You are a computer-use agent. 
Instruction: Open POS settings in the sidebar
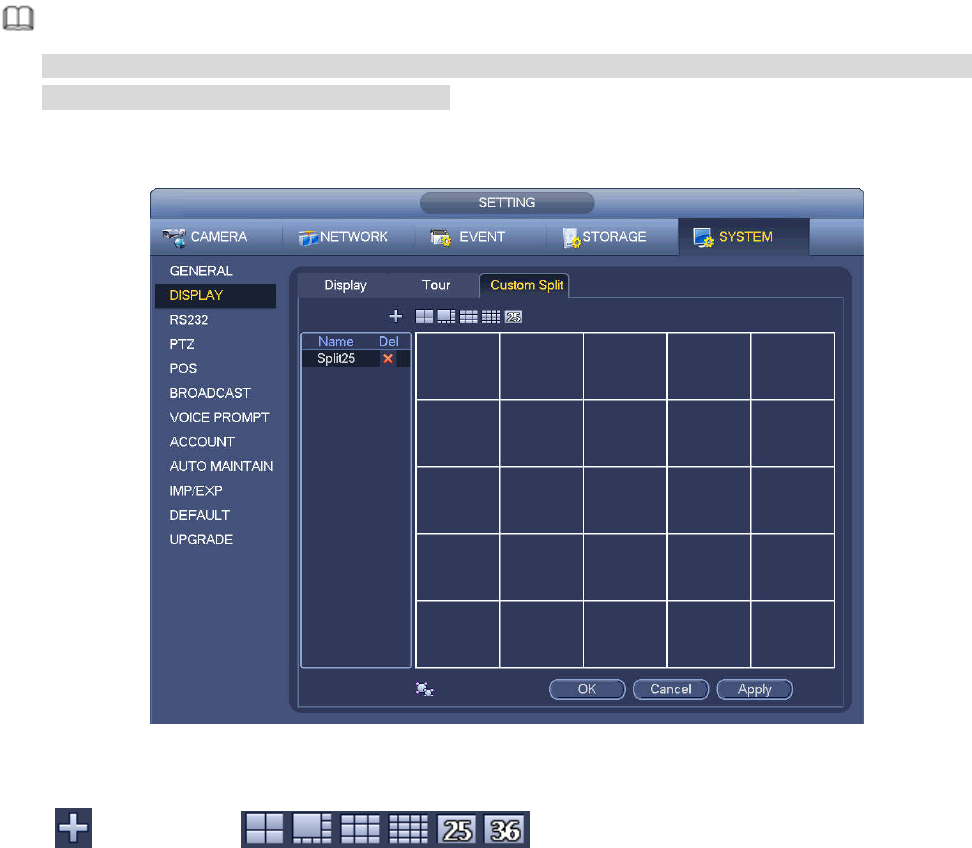click(x=183, y=368)
